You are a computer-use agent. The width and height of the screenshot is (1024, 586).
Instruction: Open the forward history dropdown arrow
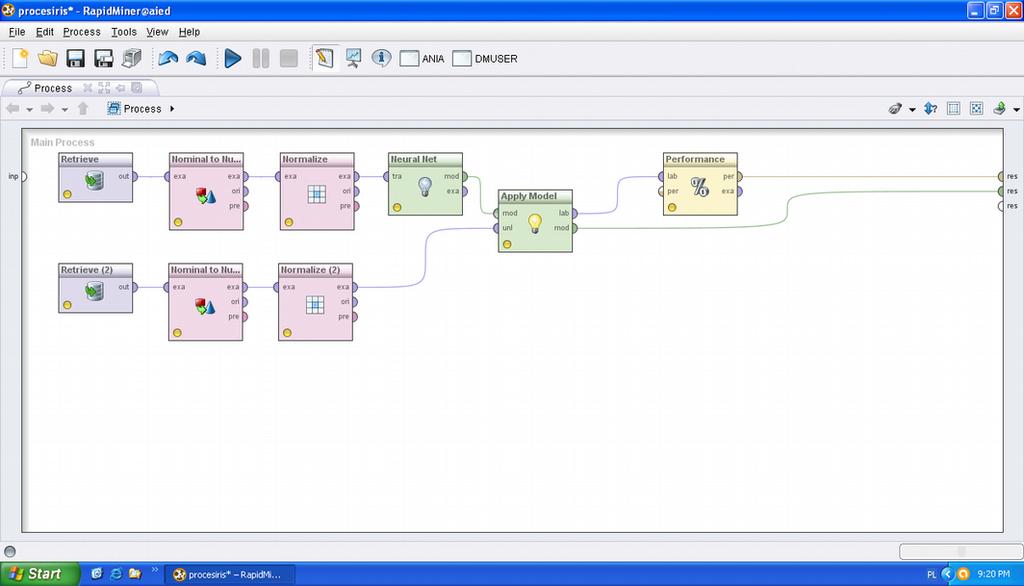[65, 109]
